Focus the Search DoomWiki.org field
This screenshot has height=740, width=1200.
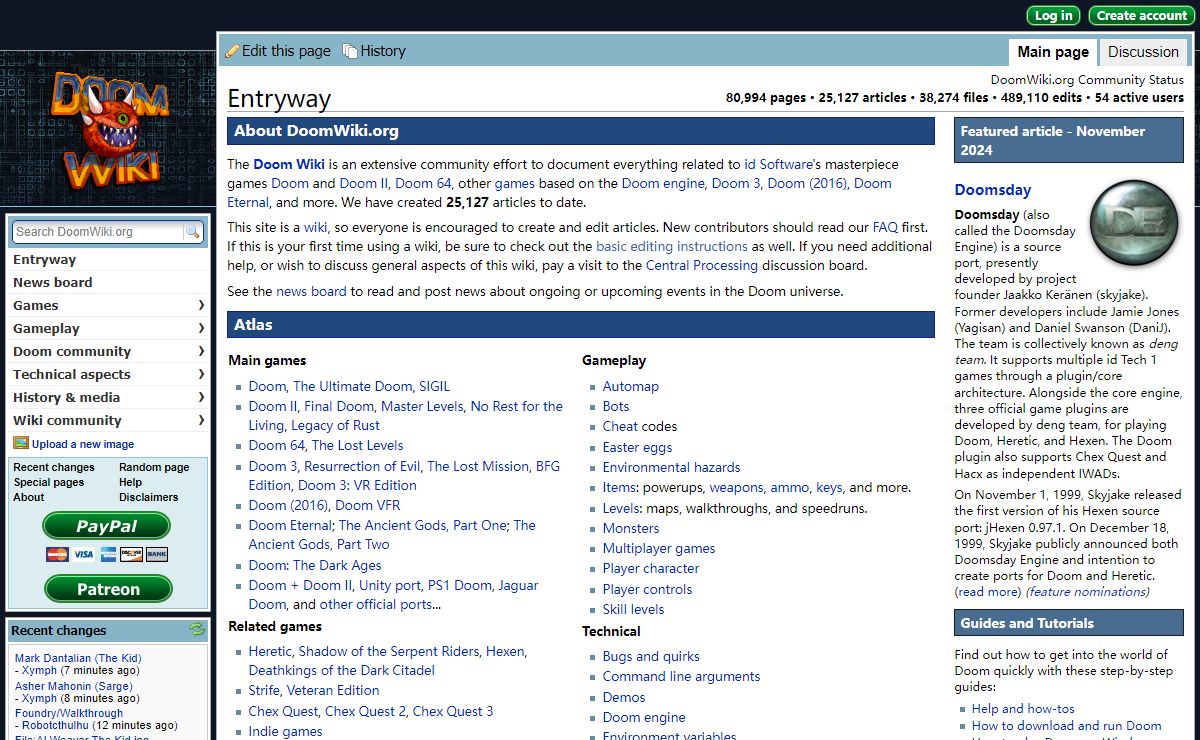pos(98,232)
